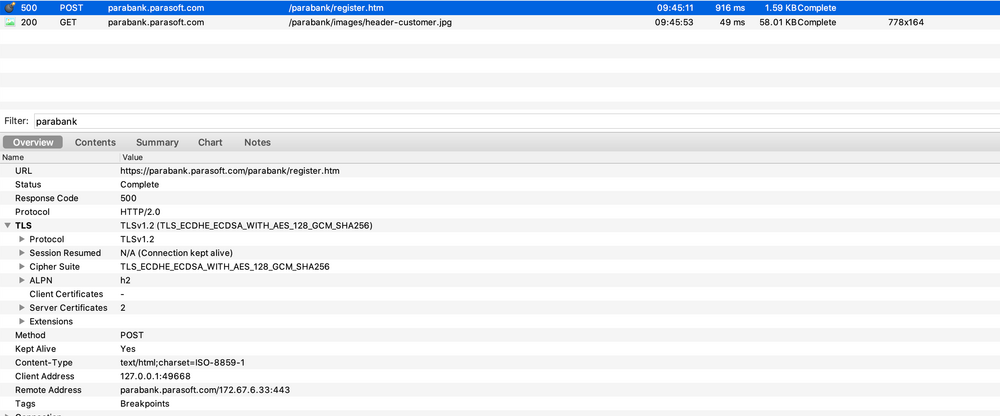Click the Server Certificates count 2
Screen dimensions: 1000x416
coord(123,308)
